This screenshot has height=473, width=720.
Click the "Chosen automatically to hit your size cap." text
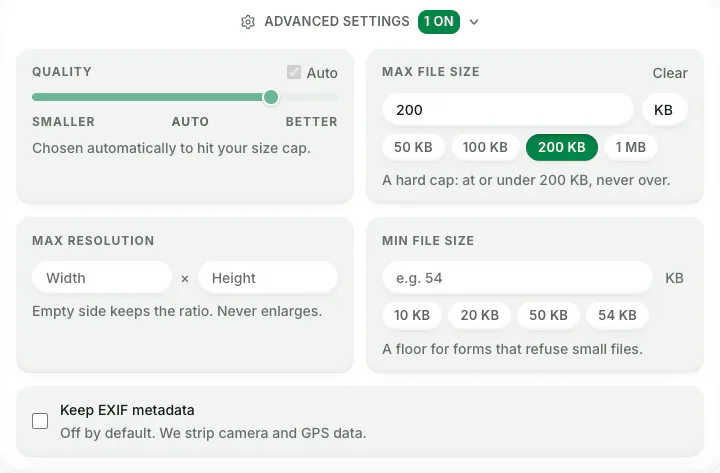pos(171,148)
